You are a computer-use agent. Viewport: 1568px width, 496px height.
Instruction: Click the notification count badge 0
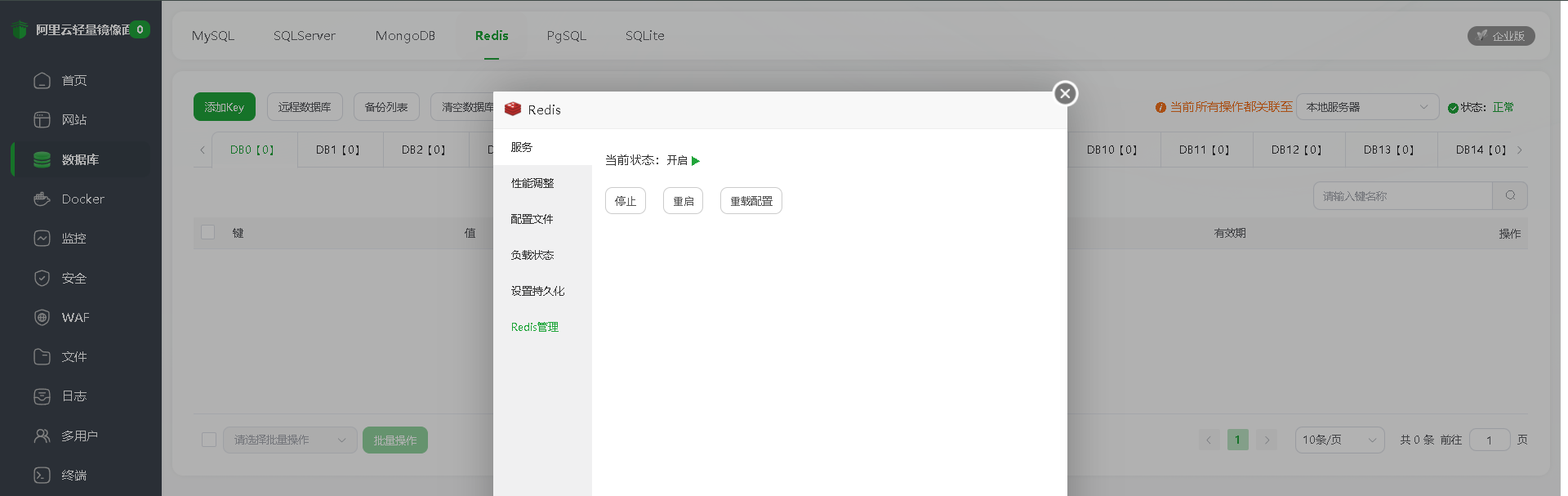(x=140, y=29)
